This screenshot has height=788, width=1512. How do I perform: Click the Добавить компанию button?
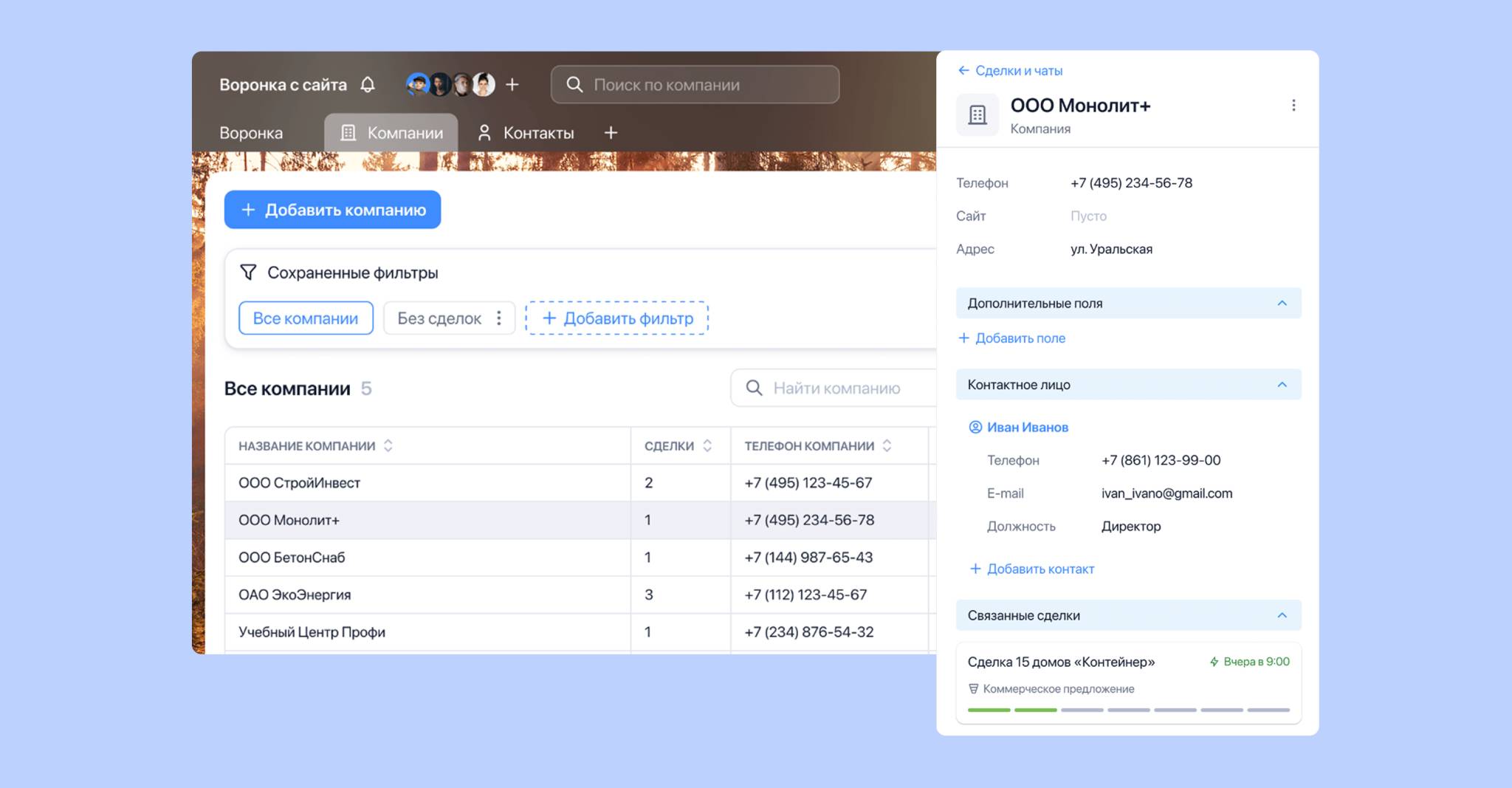pos(332,210)
